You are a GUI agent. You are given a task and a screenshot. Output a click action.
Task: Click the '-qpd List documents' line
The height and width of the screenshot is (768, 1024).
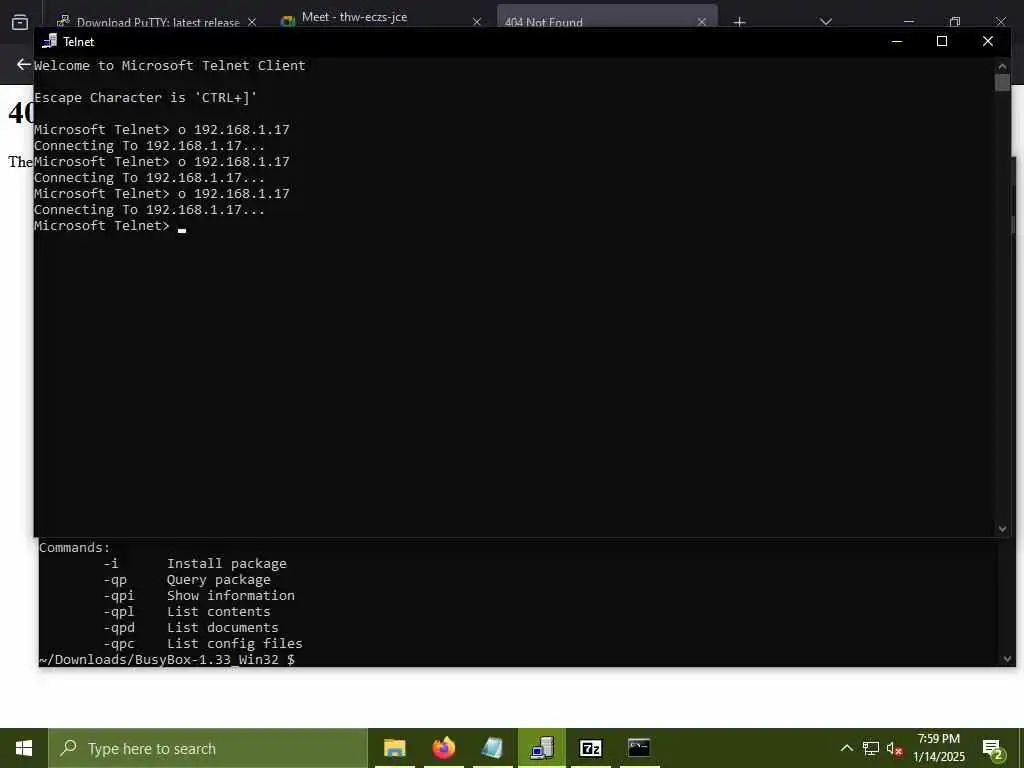[191, 628]
